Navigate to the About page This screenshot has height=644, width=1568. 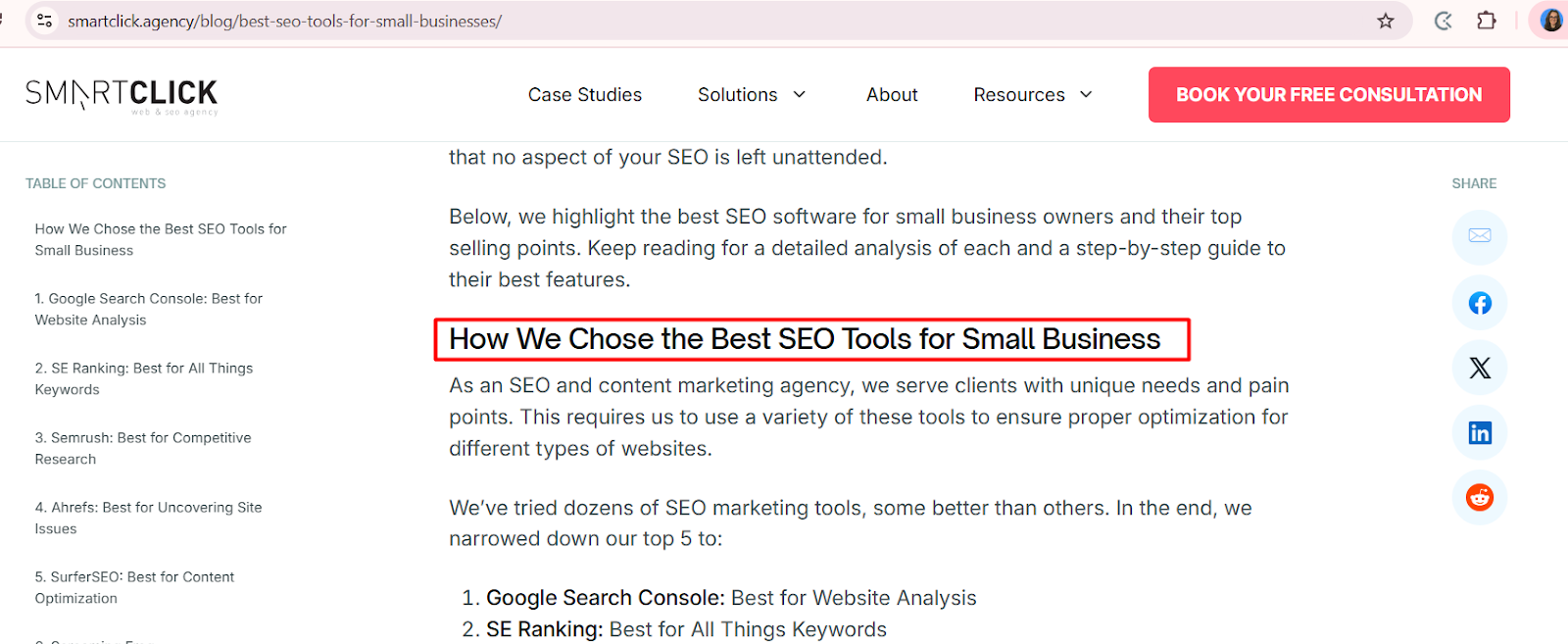[x=891, y=94]
